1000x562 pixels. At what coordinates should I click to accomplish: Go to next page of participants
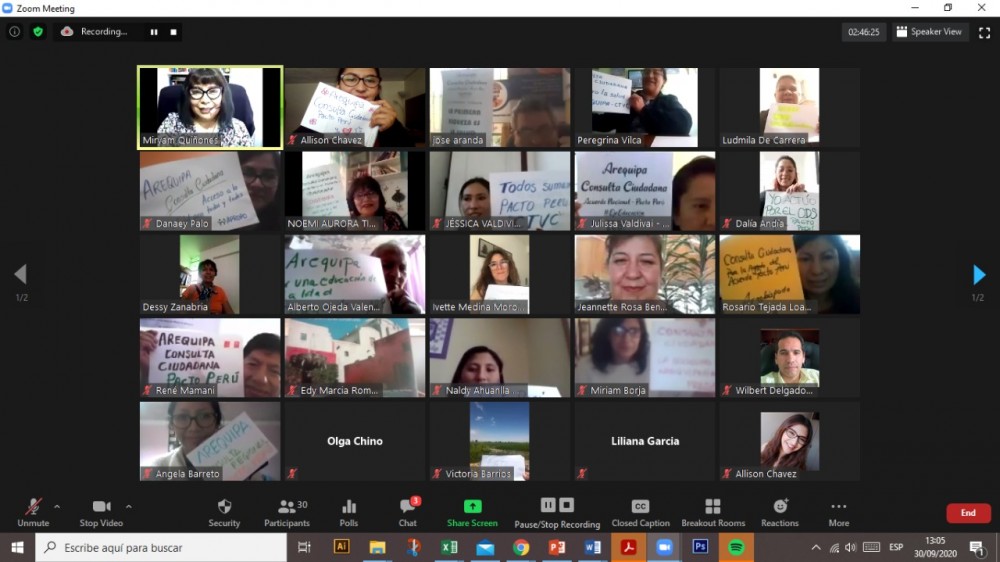coord(979,275)
